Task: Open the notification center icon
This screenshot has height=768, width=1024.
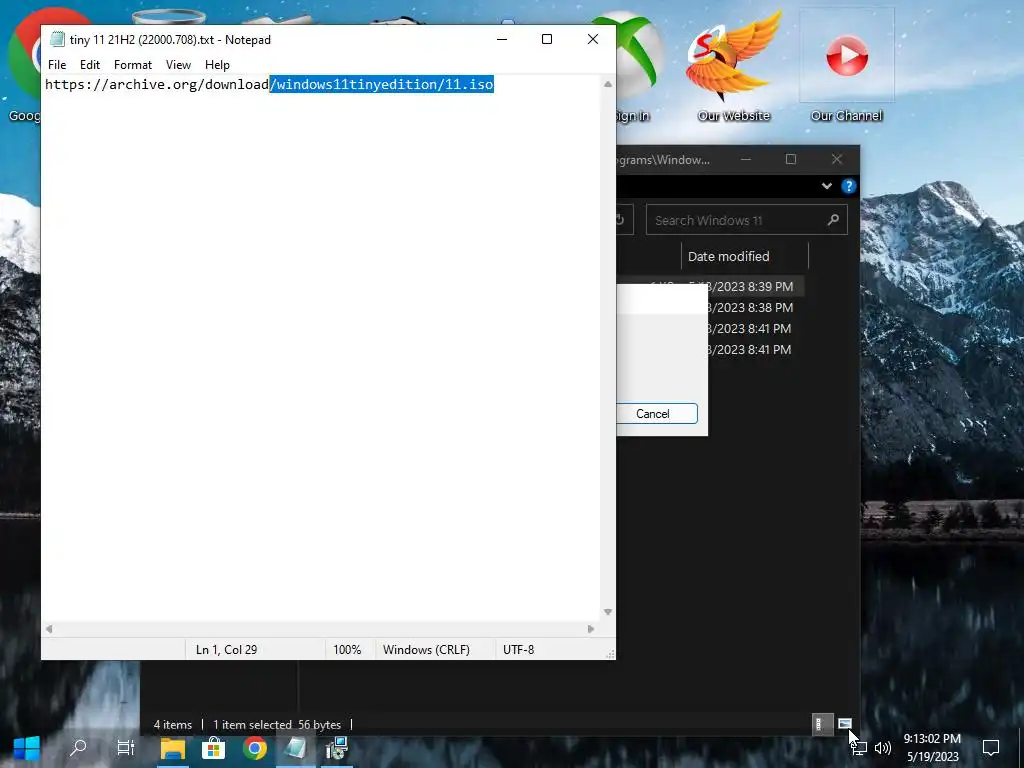Action: tap(991, 748)
